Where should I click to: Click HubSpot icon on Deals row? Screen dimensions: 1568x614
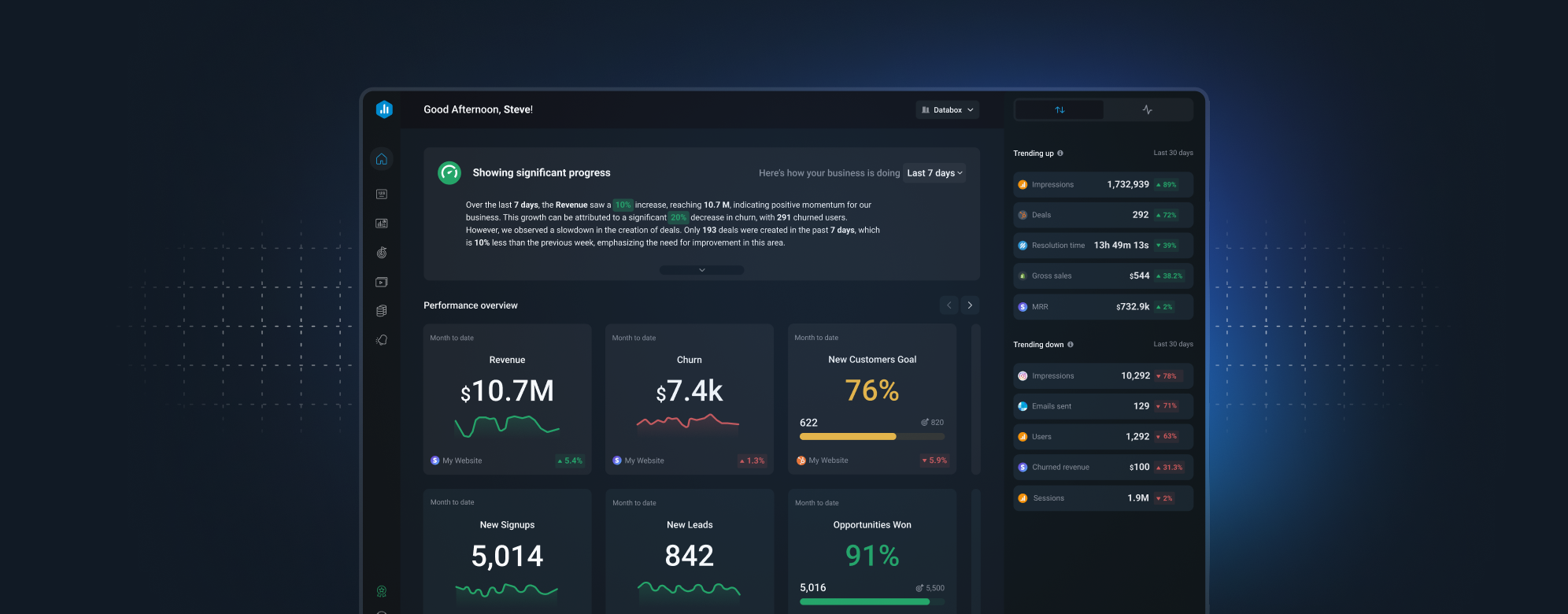[x=1023, y=215]
